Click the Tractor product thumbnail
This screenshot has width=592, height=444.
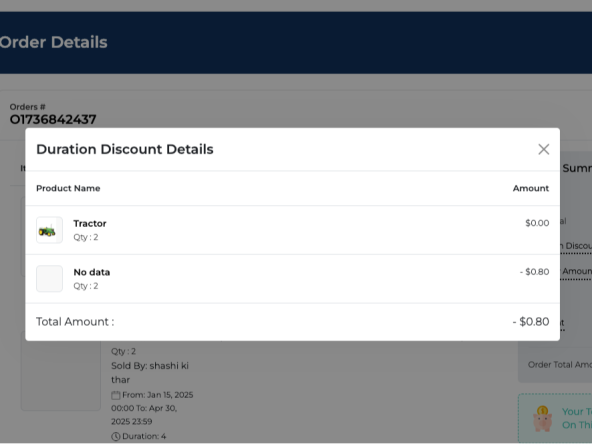coord(49,230)
